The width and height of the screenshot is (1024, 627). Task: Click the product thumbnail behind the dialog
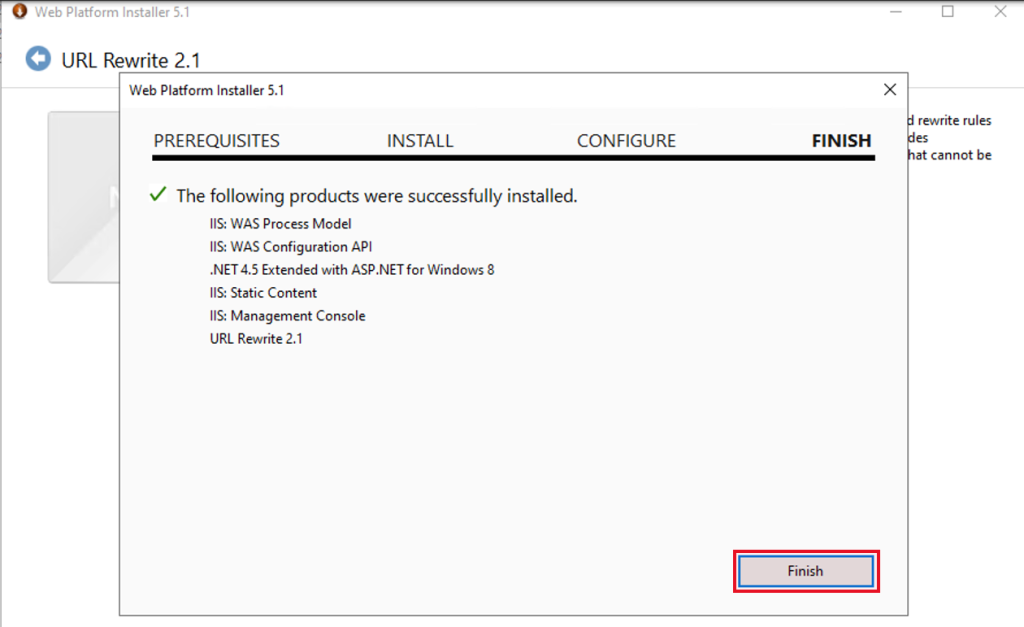click(84, 197)
